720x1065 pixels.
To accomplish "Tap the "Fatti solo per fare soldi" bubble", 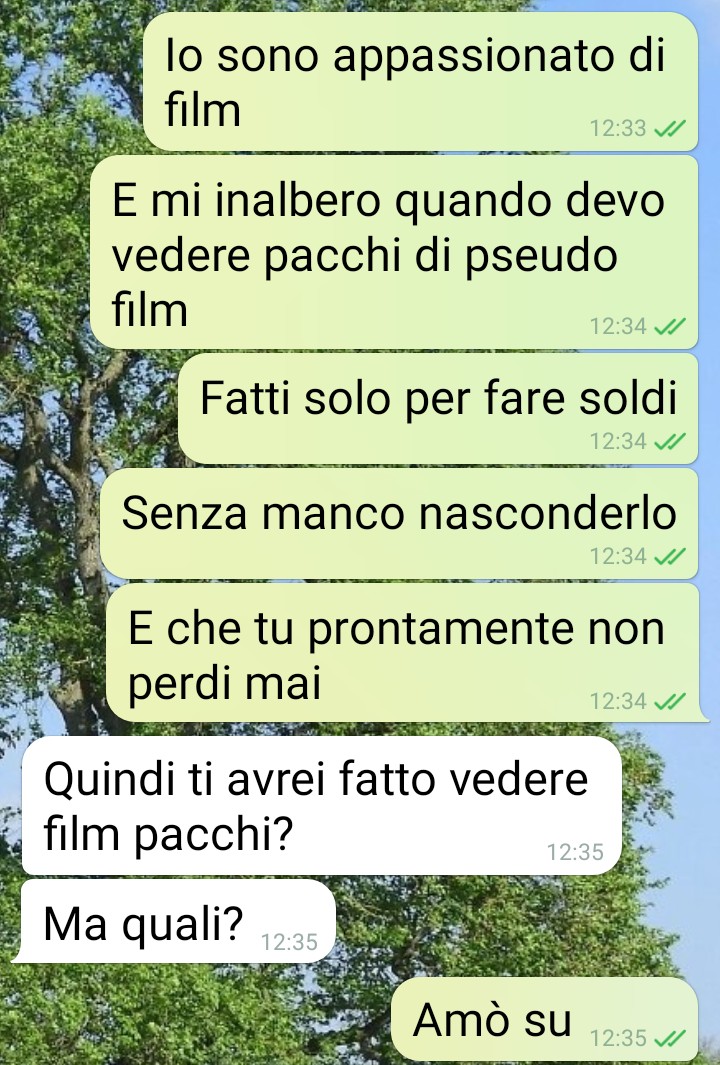I will pyautogui.click(x=438, y=409).
